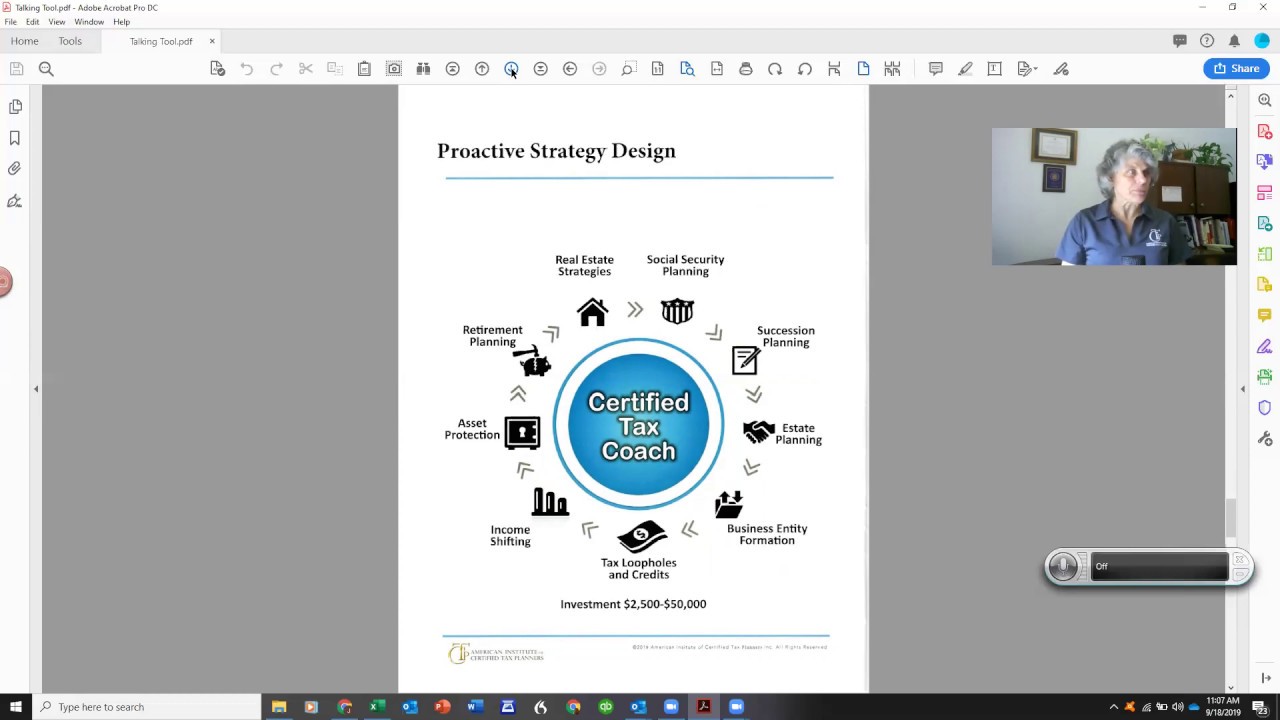This screenshot has height=720, width=1280.
Task: Open Fill & Sign tool in right pane
Action: pyautogui.click(x=1265, y=346)
